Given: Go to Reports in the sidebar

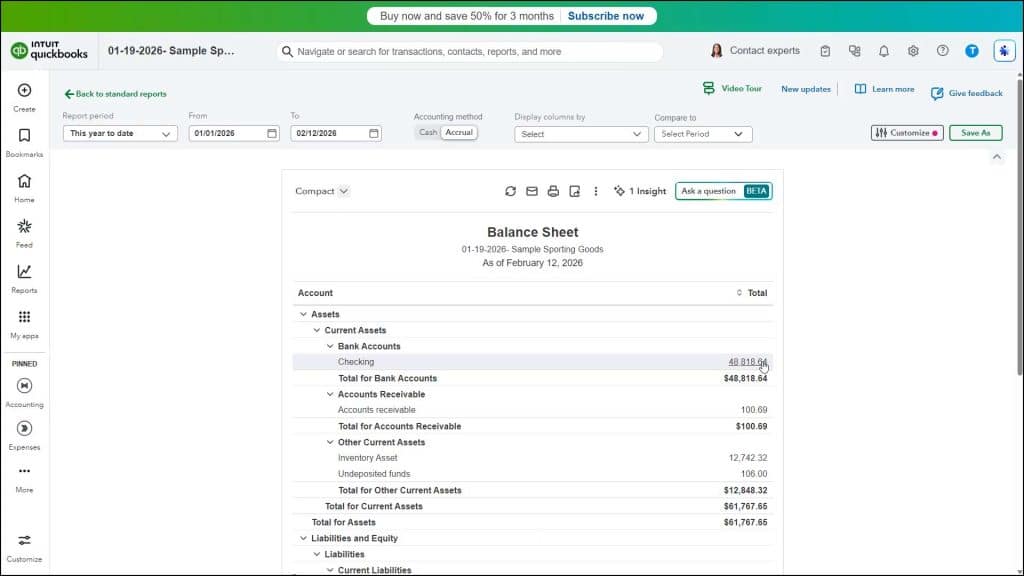Looking at the screenshot, I should [23, 277].
